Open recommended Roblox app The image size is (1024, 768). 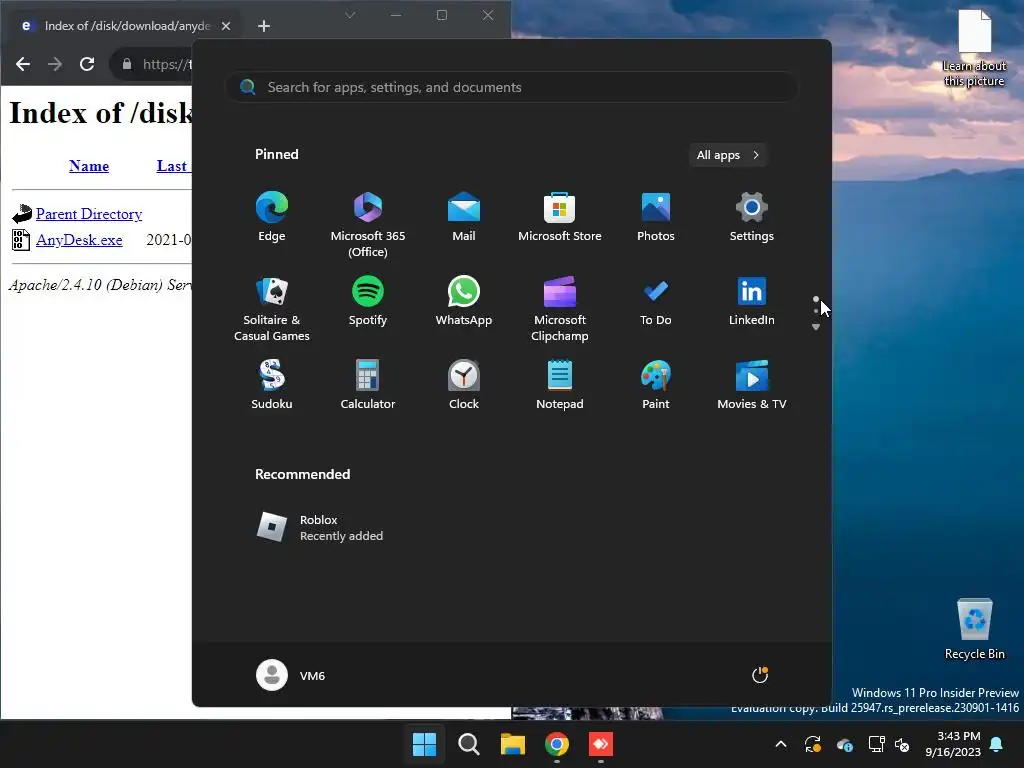[x=320, y=527]
